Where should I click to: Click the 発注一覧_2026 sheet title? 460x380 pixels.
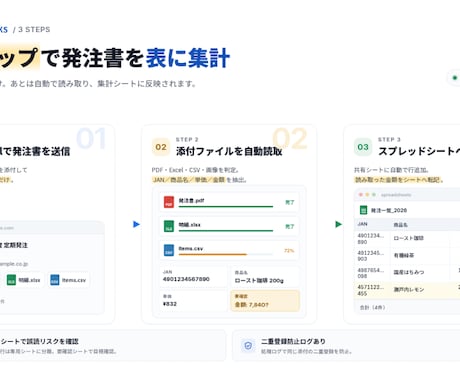point(389,210)
